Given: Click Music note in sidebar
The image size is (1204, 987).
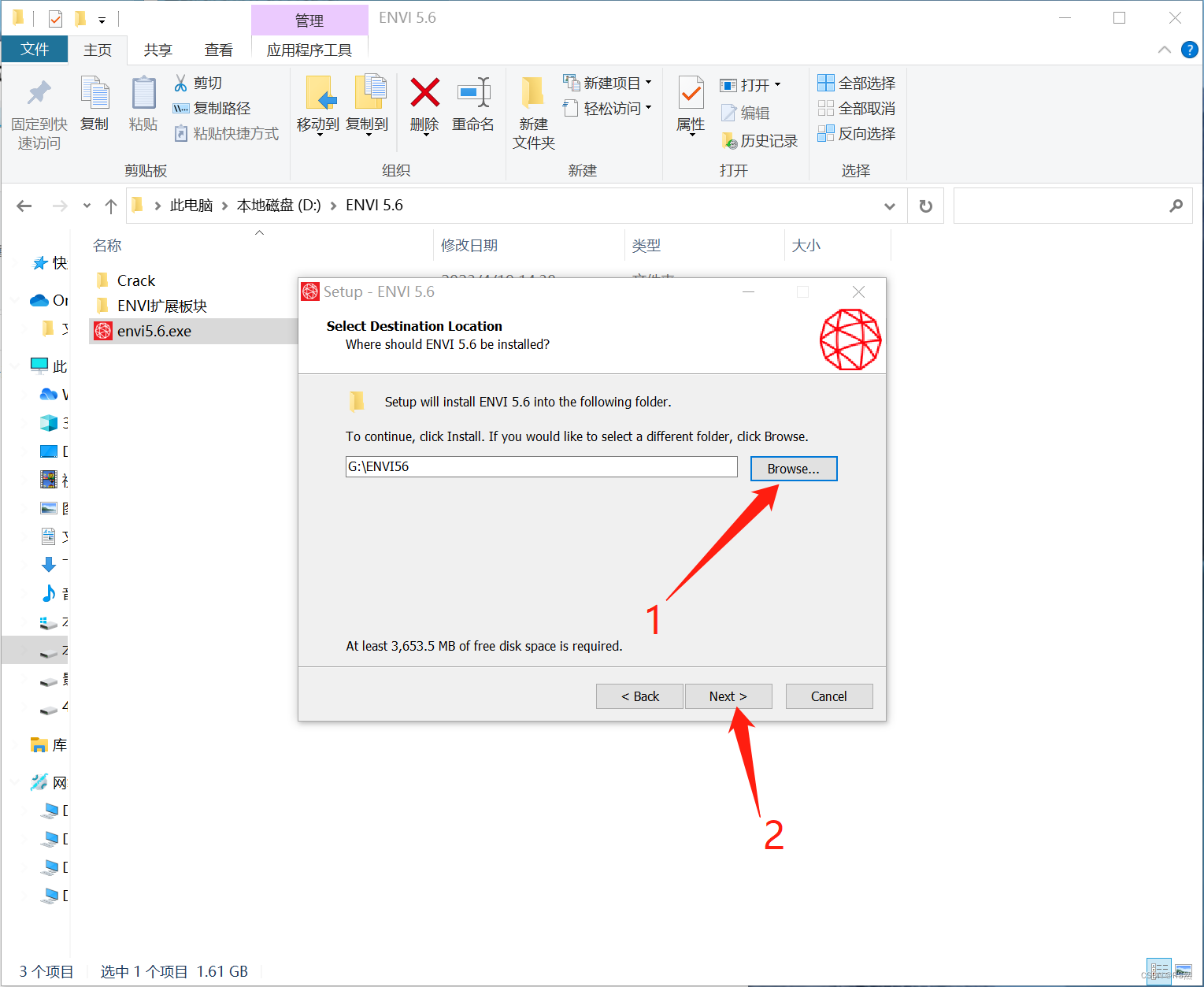Looking at the screenshot, I should tap(49, 593).
